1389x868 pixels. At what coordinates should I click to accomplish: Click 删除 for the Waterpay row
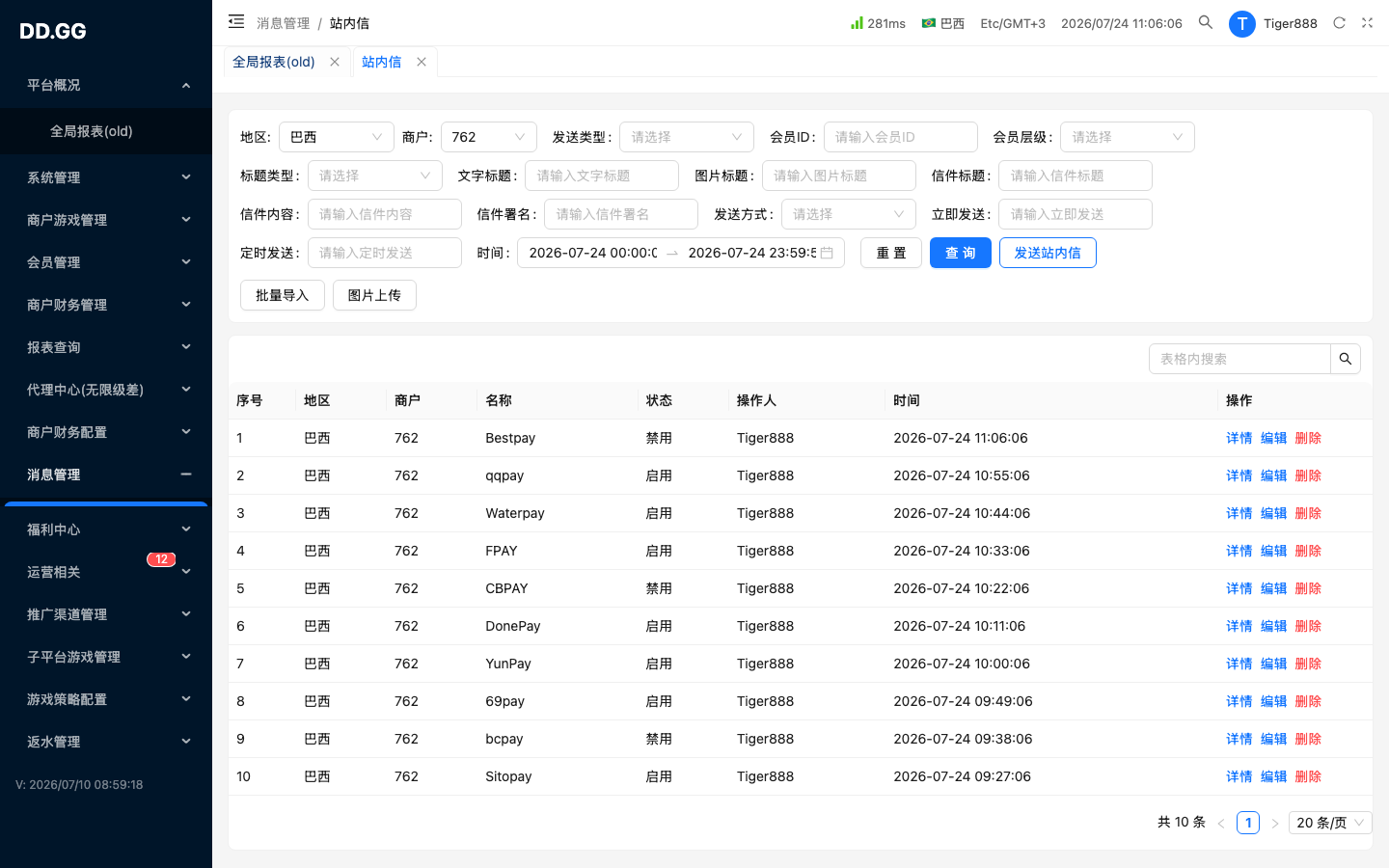point(1309,513)
